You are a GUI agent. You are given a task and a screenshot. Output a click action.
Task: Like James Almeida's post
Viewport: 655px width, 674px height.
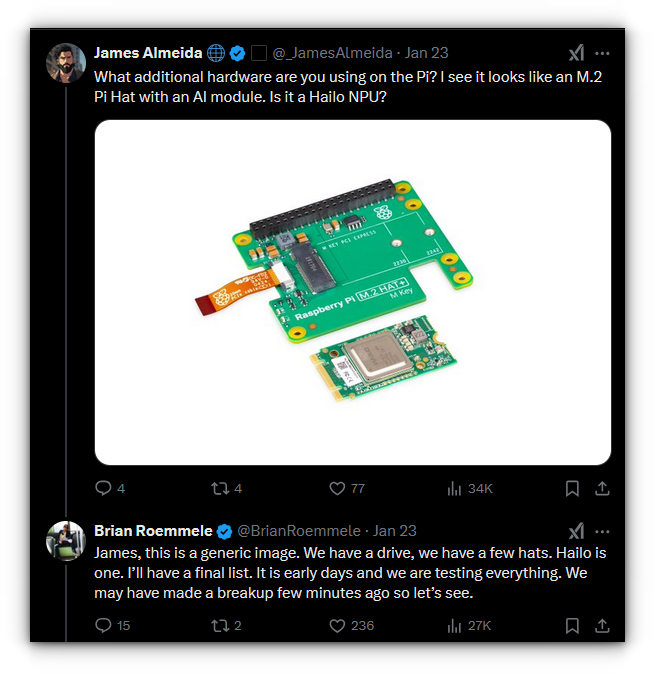337,488
